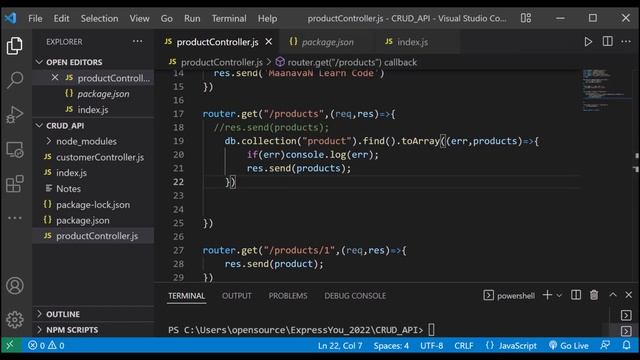Change UTF-8 file encoding in the status bar
Viewport: 640px width, 360px height.
pyautogui.click(x=431, y=346)
